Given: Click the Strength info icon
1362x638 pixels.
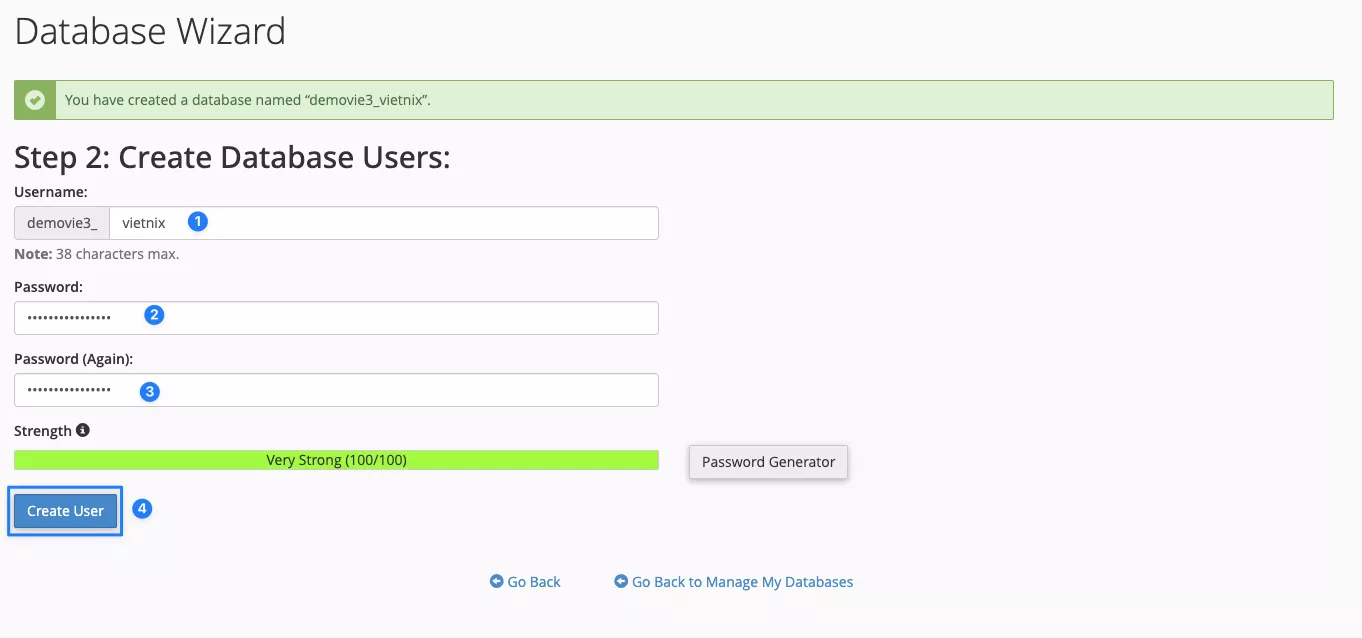Looking at the screenshot, I should coord(81,429).
